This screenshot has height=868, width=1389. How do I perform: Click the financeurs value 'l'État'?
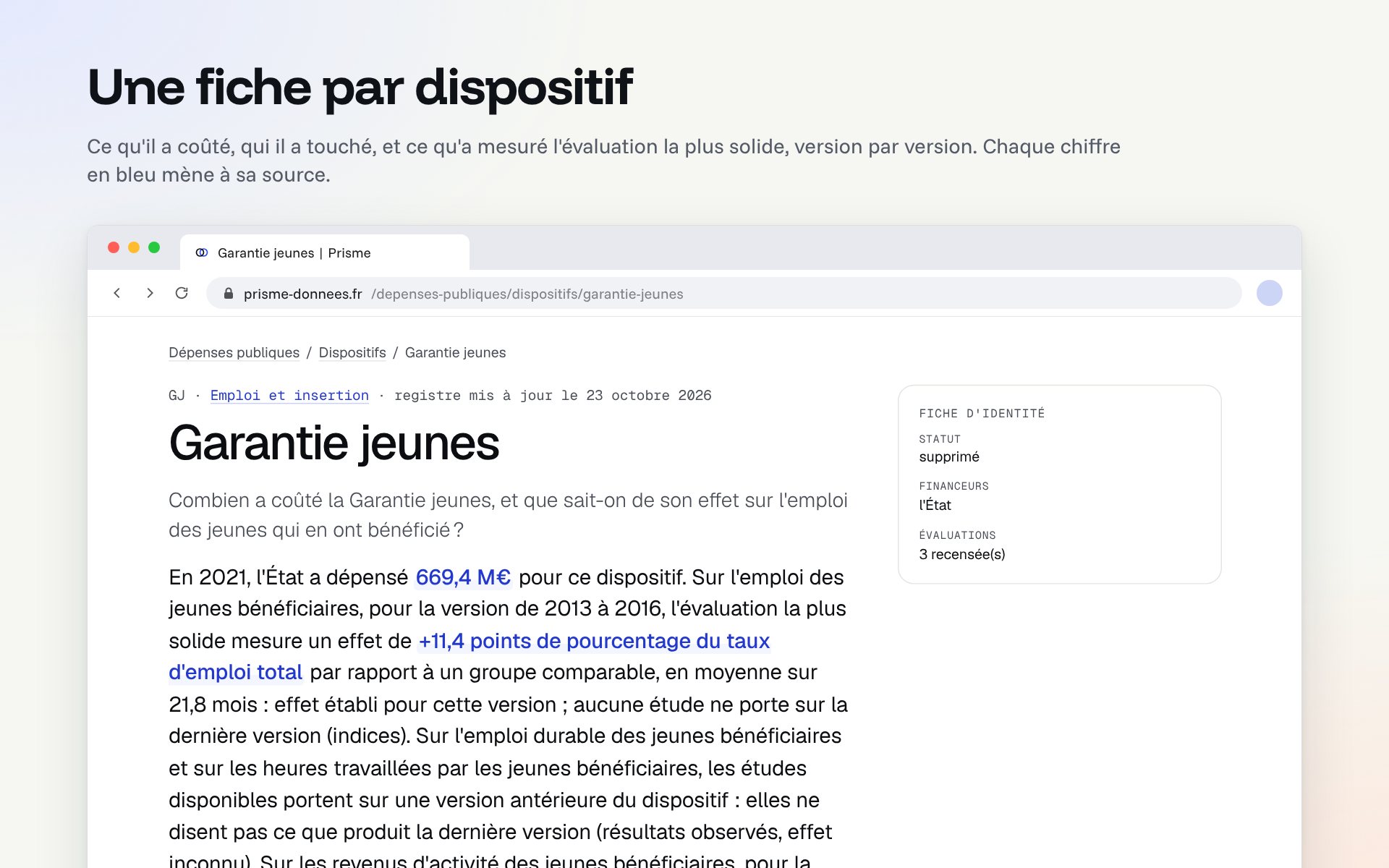tap(935, 505)
